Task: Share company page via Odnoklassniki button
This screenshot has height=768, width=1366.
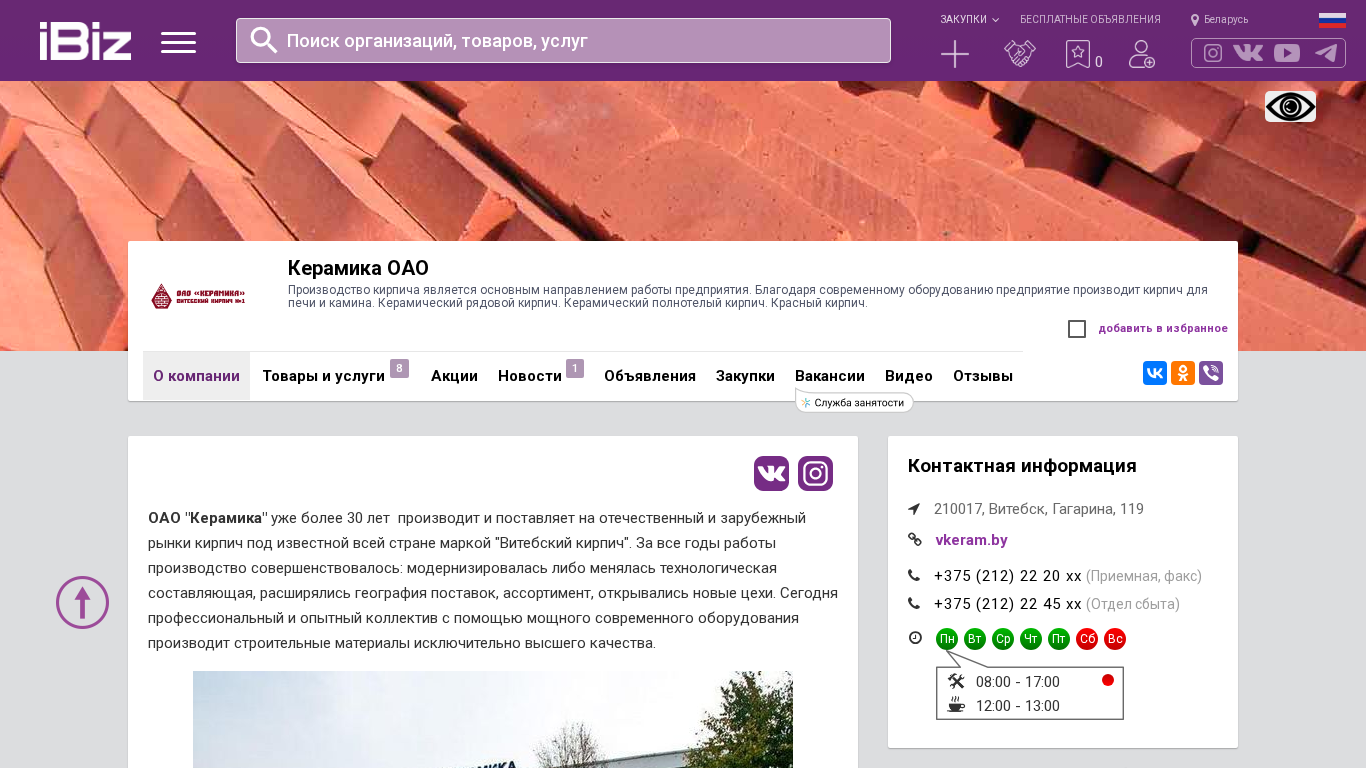Action: coord(1183,373)
